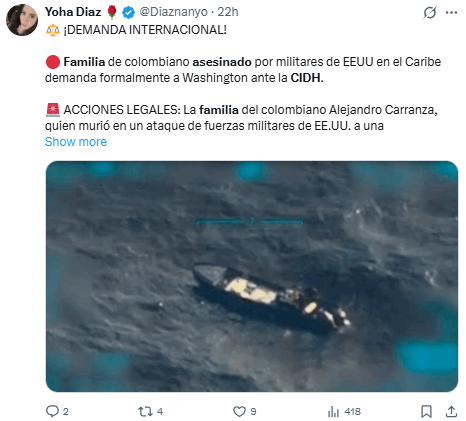Click the DEMANDA INTERNACIONAL tweet text
The height and width of the screenshot is (421, 466).
click(145, 30)
